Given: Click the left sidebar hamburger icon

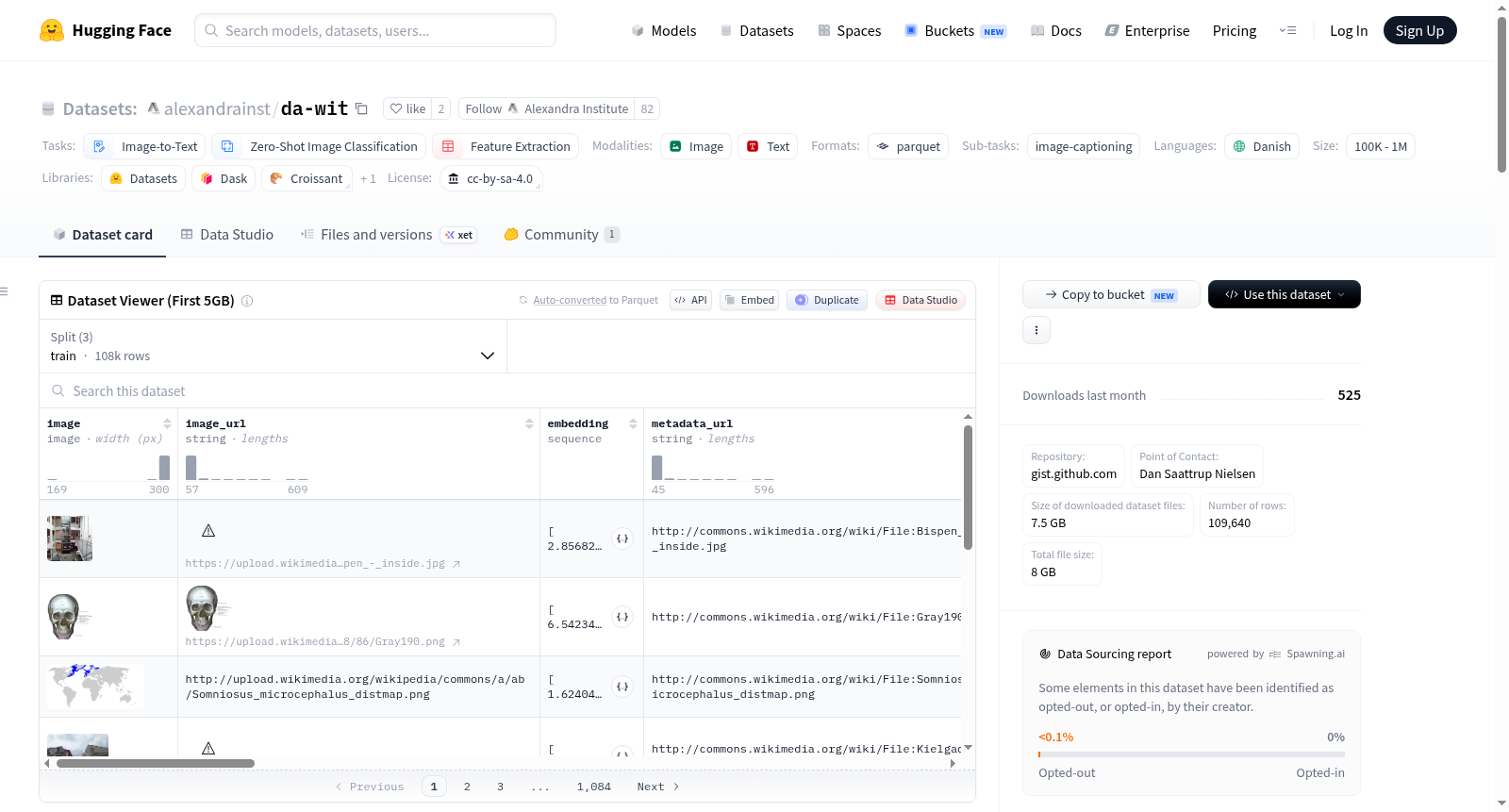Looking at the screenshot, I should coord(4,291).
